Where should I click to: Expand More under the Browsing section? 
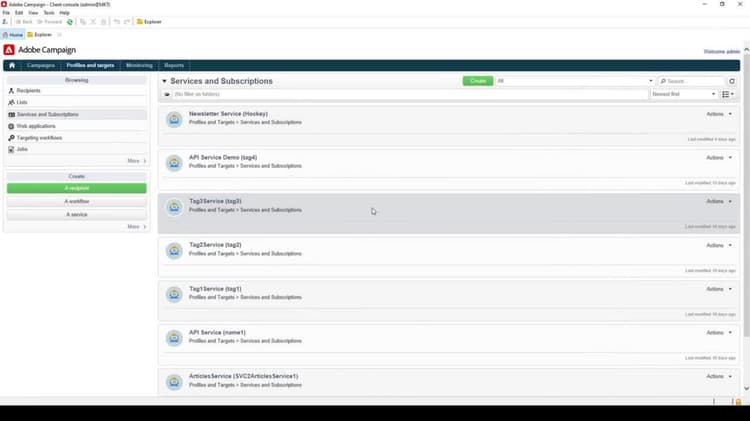pyautogui.click(x=137, y=161)
